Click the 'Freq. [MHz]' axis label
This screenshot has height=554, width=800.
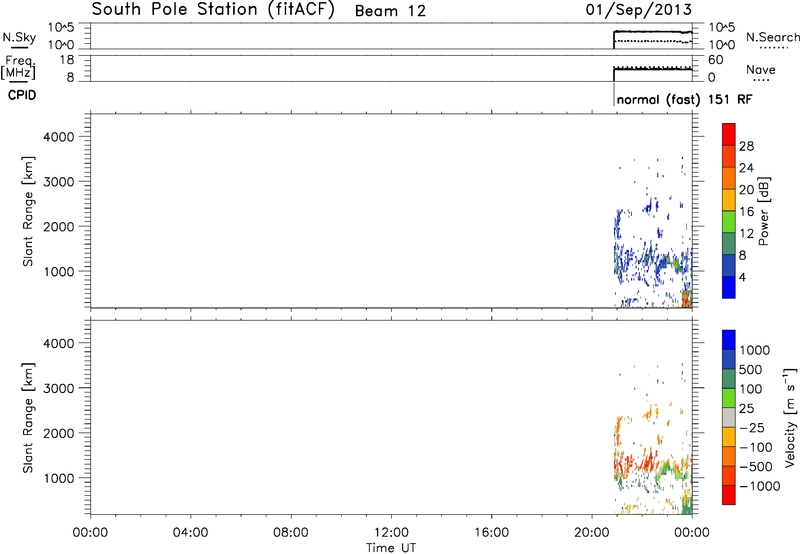tap(19, 67)
